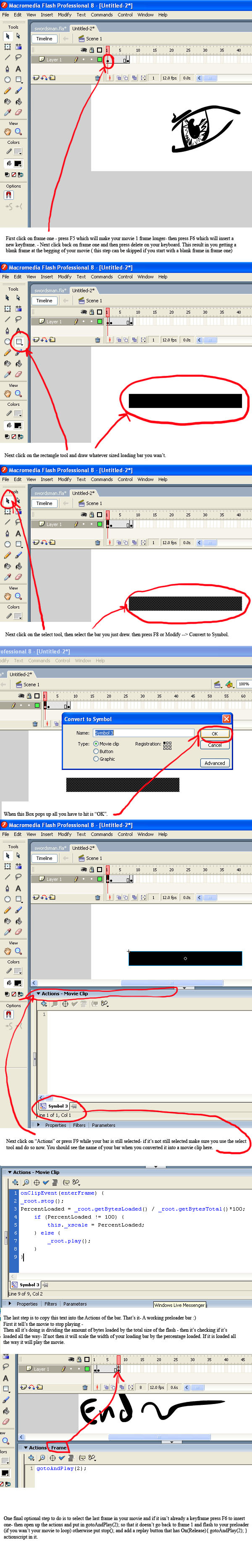Click Advanced in Convert to Symbol dialog
Viewport: 252px width, 1568px height.
click(x=215, y=763)
